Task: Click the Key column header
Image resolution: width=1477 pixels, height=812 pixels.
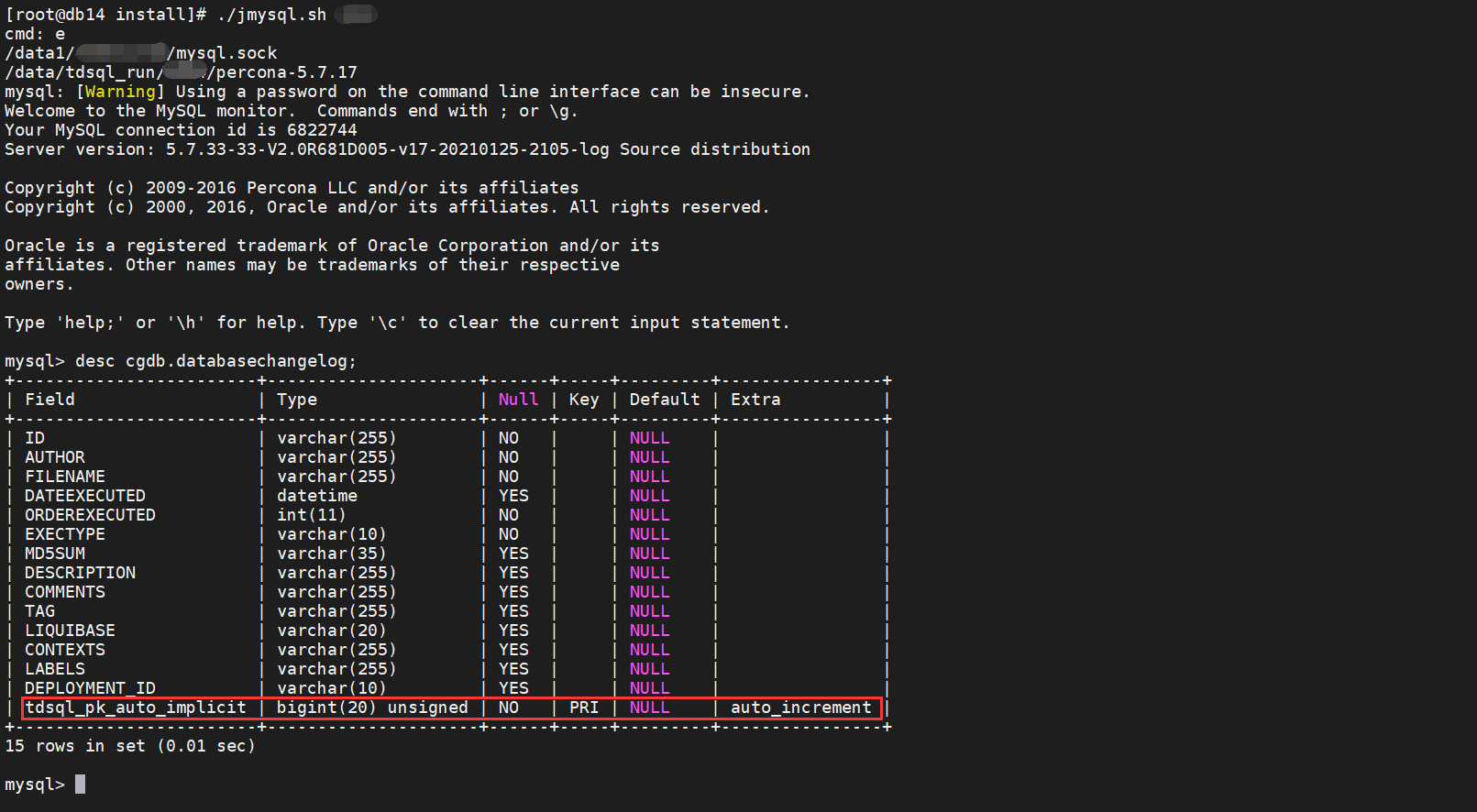Action: (x=584, y=400)
